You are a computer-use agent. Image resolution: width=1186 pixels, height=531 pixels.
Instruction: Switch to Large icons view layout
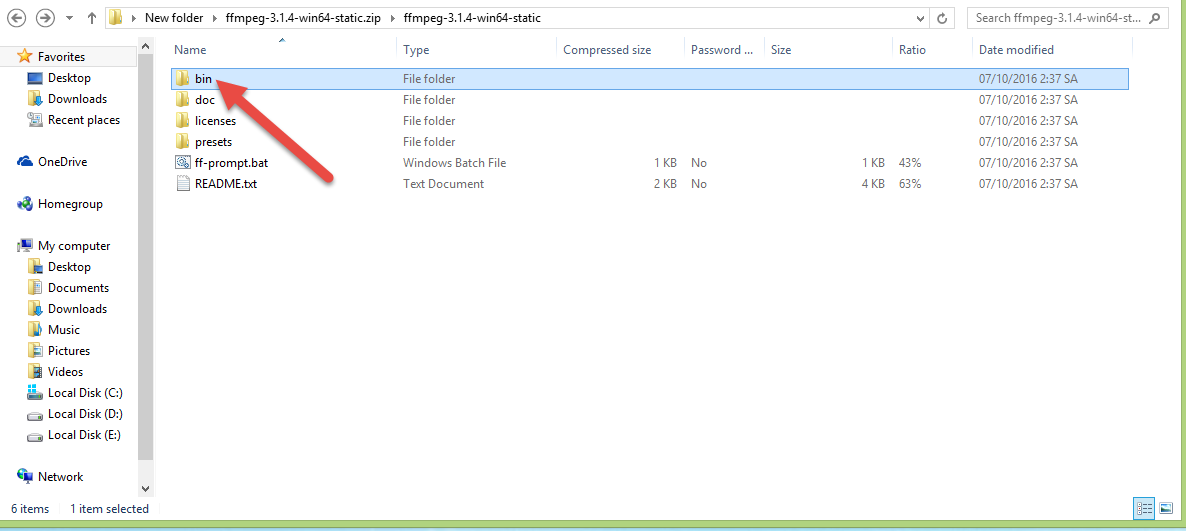click(x=1166, y=509)
